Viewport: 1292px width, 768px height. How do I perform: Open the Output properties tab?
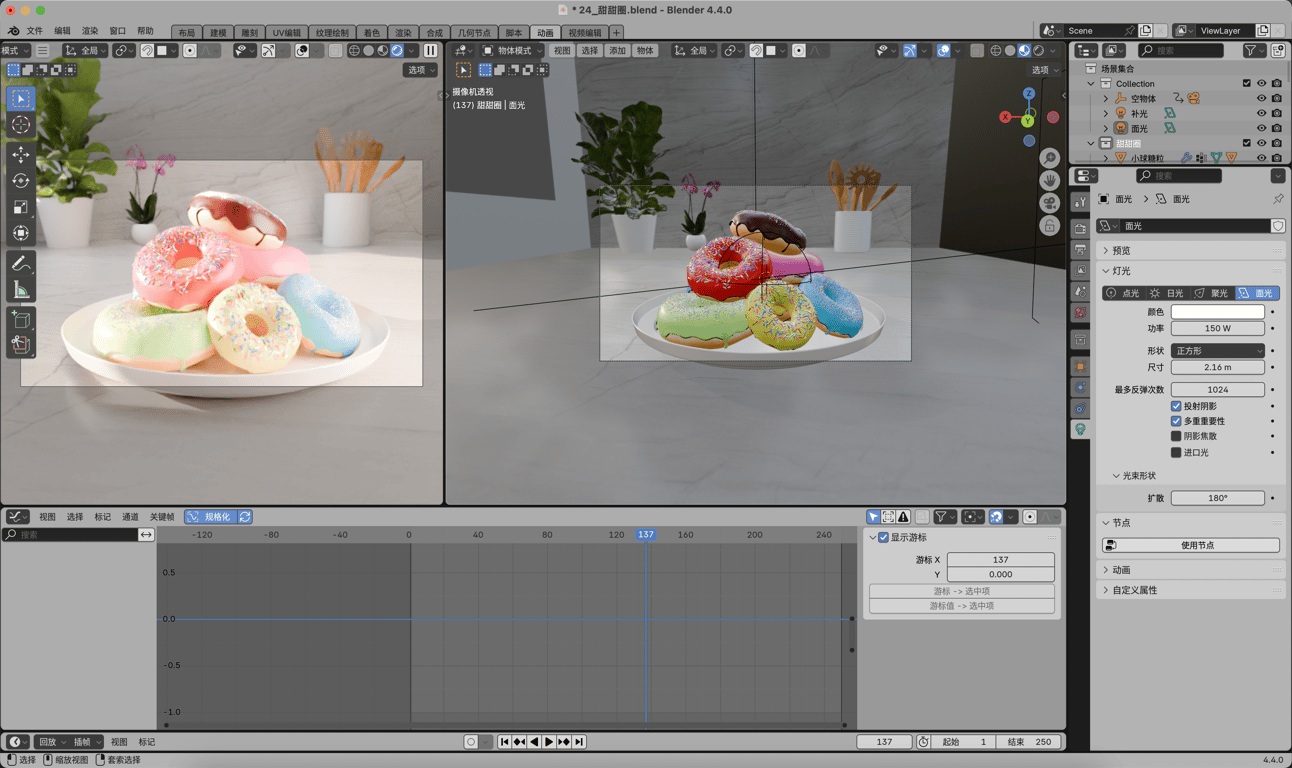pos(1080,249)
